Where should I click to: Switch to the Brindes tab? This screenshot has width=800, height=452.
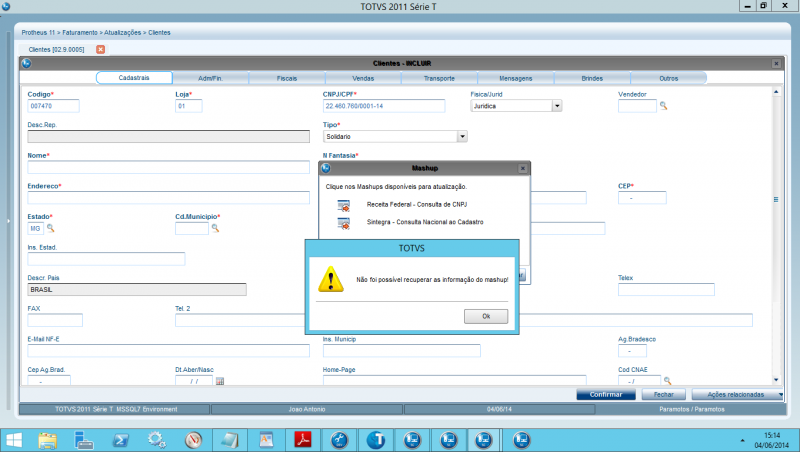click(592, 79)
